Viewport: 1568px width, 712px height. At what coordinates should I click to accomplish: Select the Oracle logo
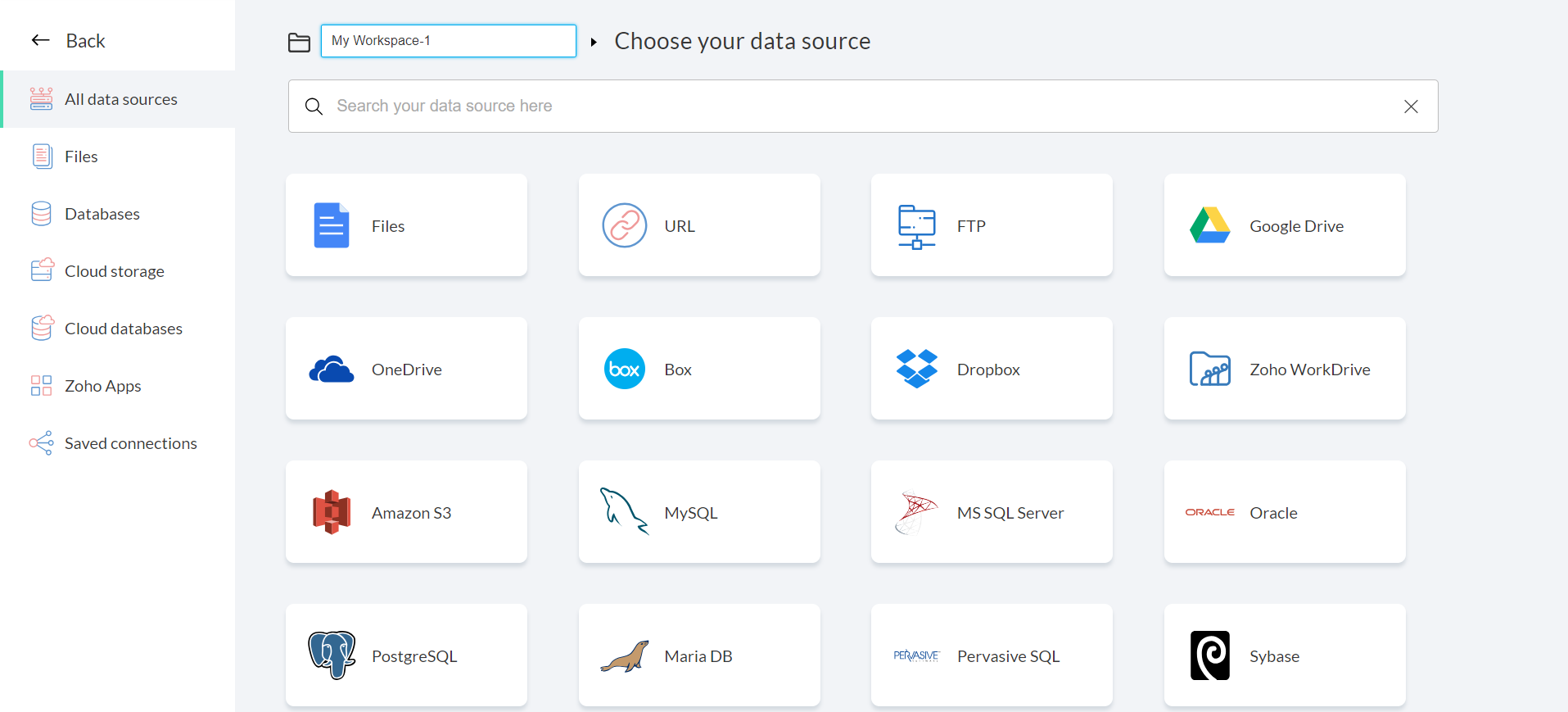1210,512
